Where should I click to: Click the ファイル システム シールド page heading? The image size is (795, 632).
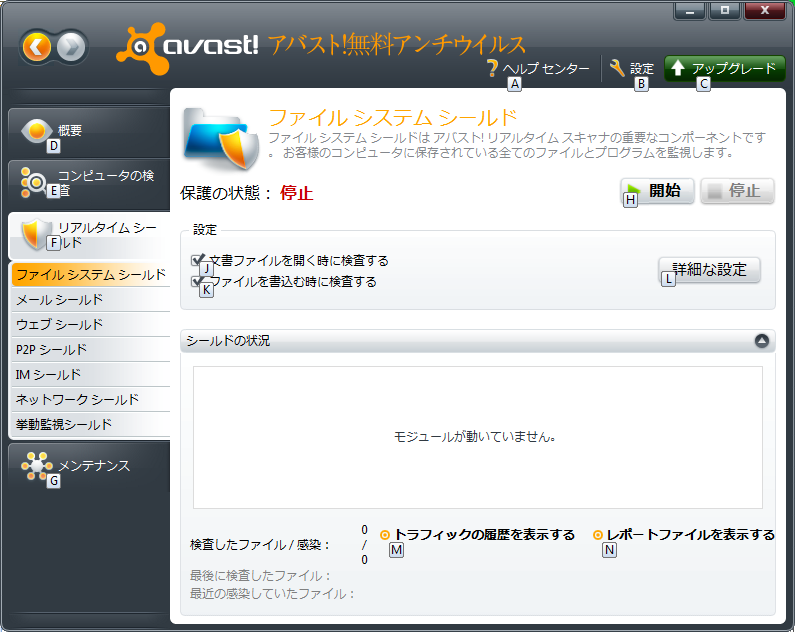pos(392,118)
